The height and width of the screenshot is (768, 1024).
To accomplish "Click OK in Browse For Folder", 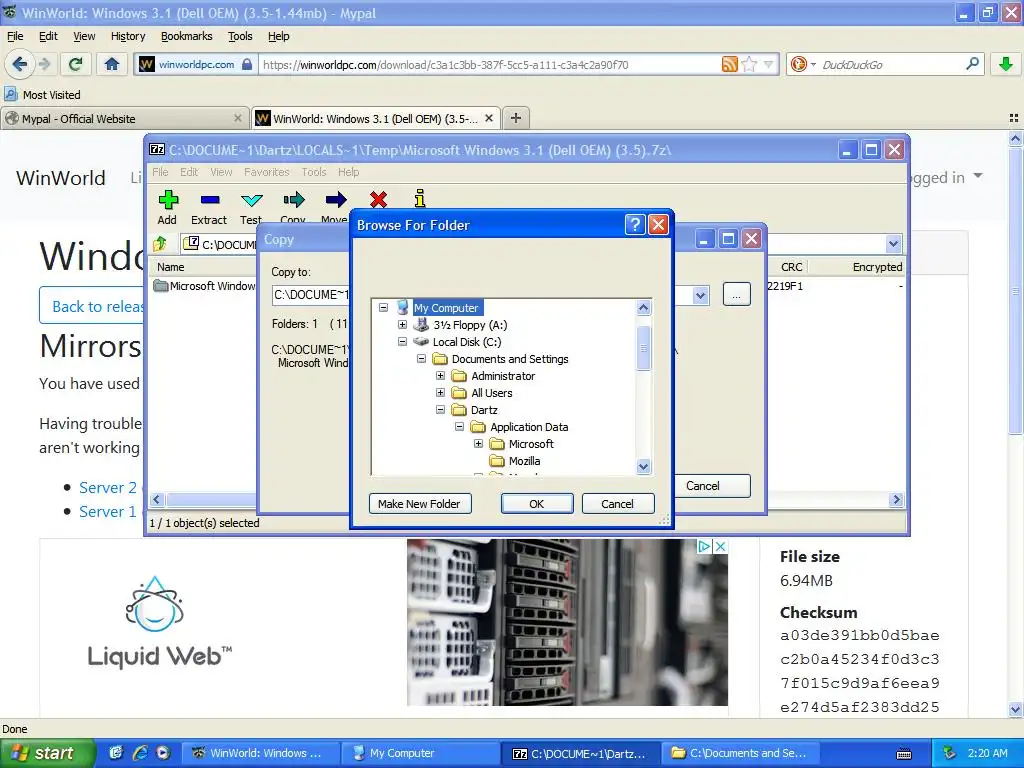I will pyautogui.click(x=537, y=504).
